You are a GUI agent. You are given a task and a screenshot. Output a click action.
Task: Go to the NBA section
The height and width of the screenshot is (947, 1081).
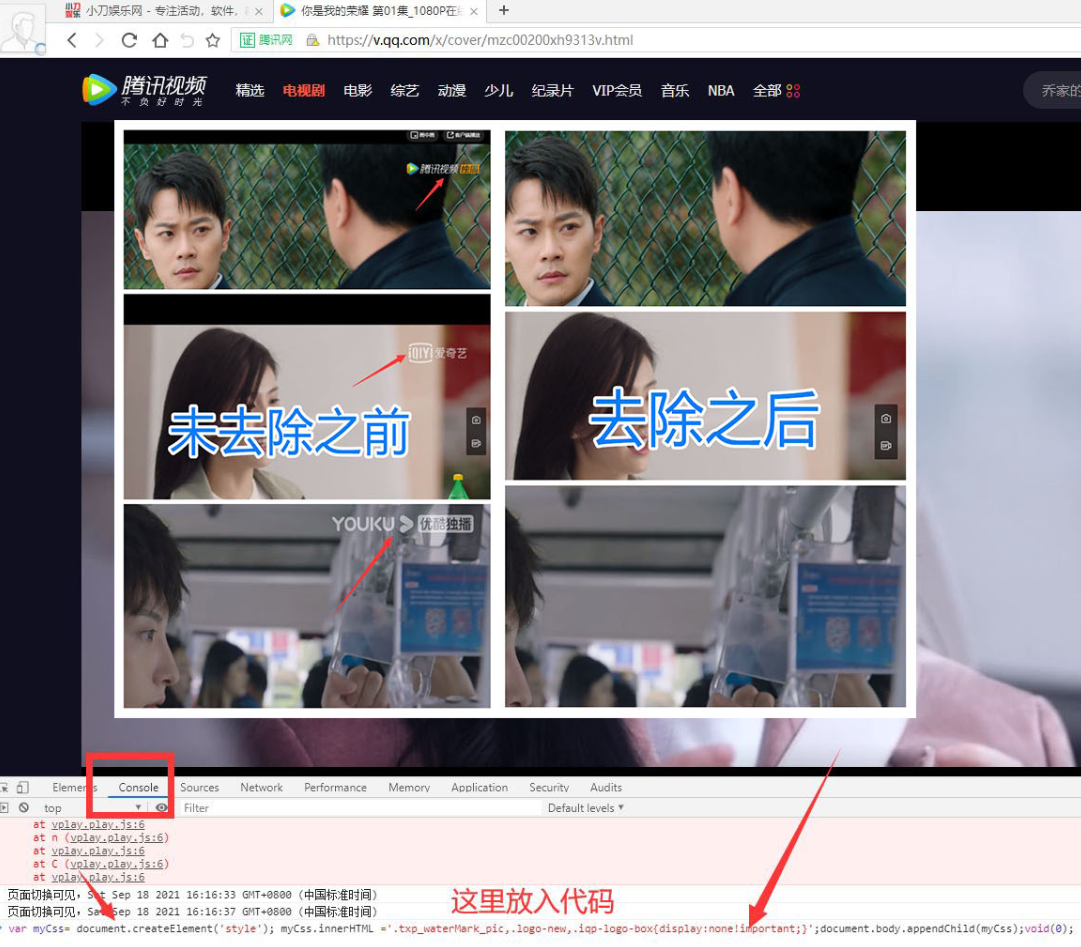pyautogui.click(x=720, y=90)
